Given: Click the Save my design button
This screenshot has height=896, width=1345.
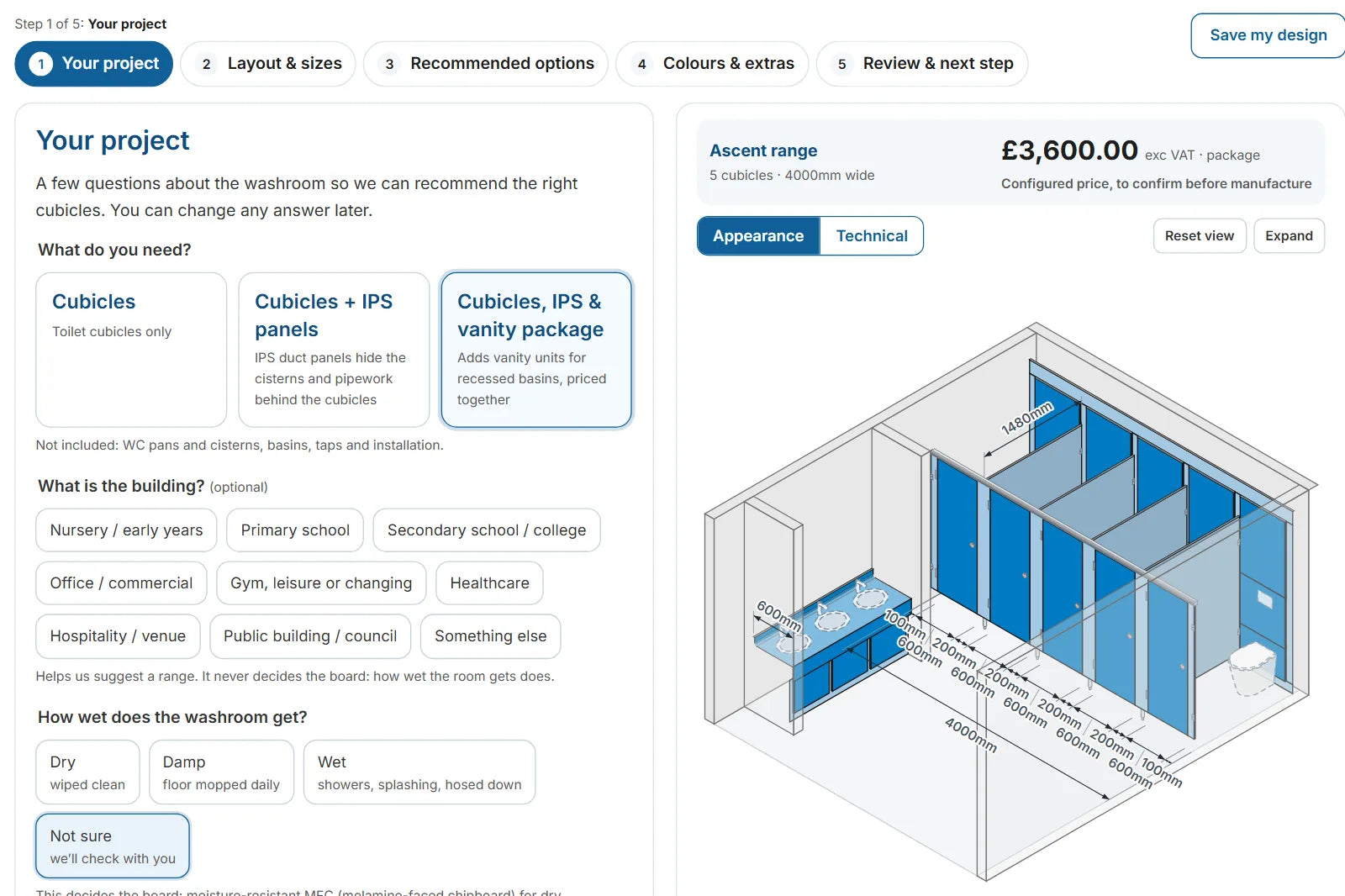Looking at the screenshot, I should (1268, 35).
